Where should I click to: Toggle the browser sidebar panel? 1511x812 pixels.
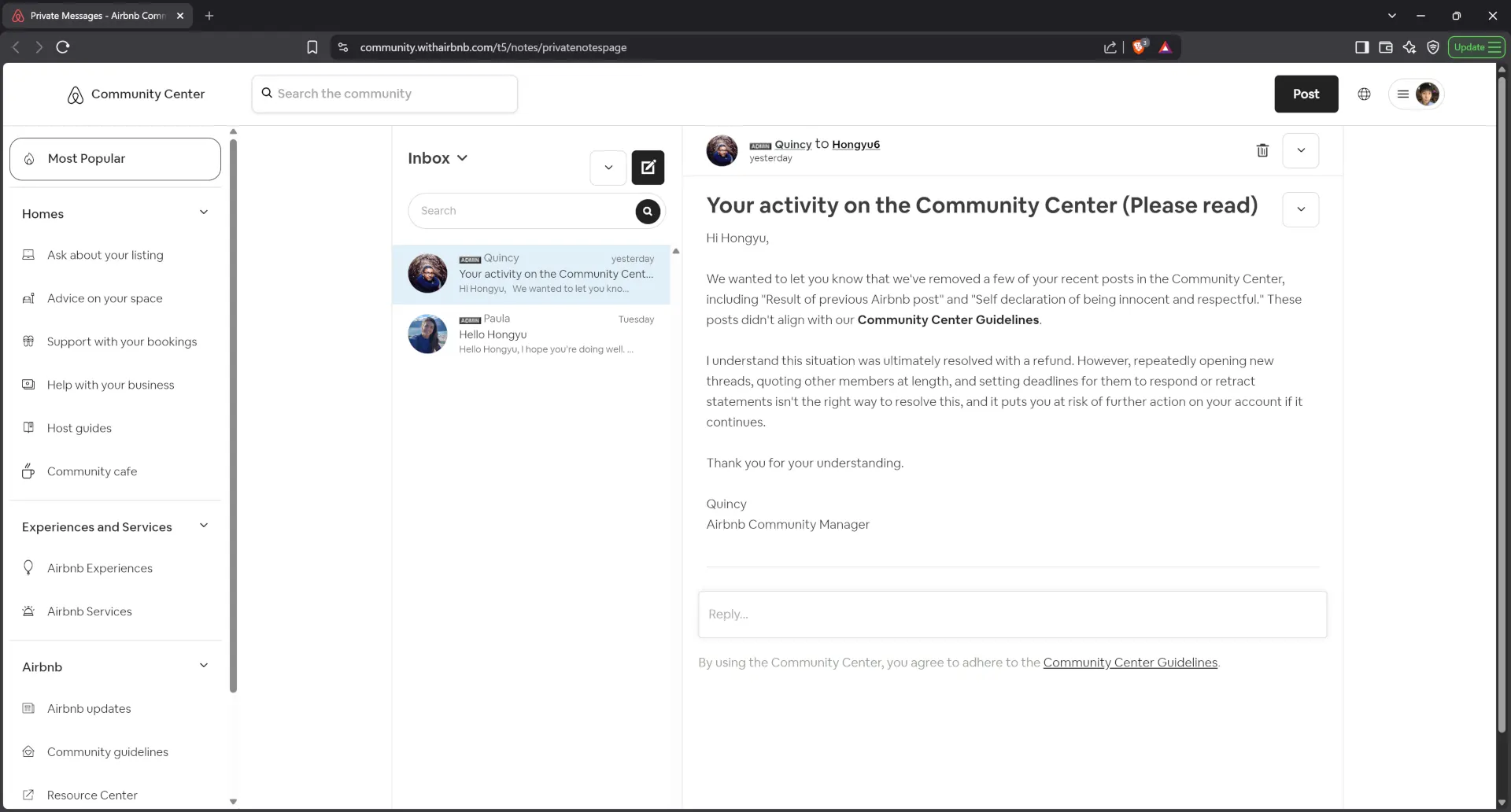1361,47
